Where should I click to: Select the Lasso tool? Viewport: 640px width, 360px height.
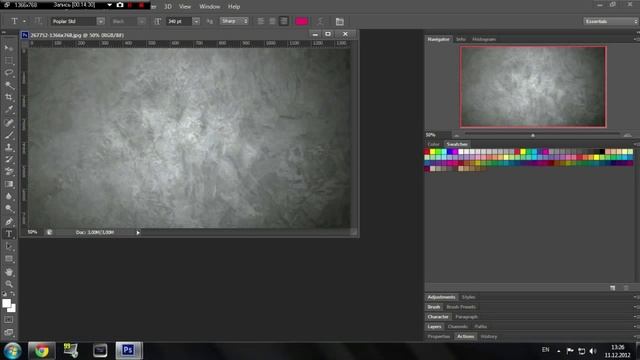[x=9, y=73]
